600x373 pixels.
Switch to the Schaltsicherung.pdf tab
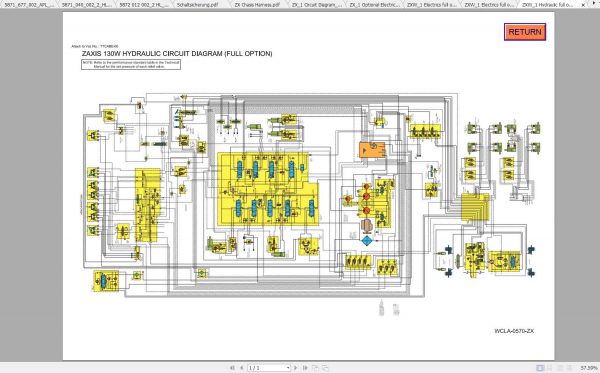(197, 5)
